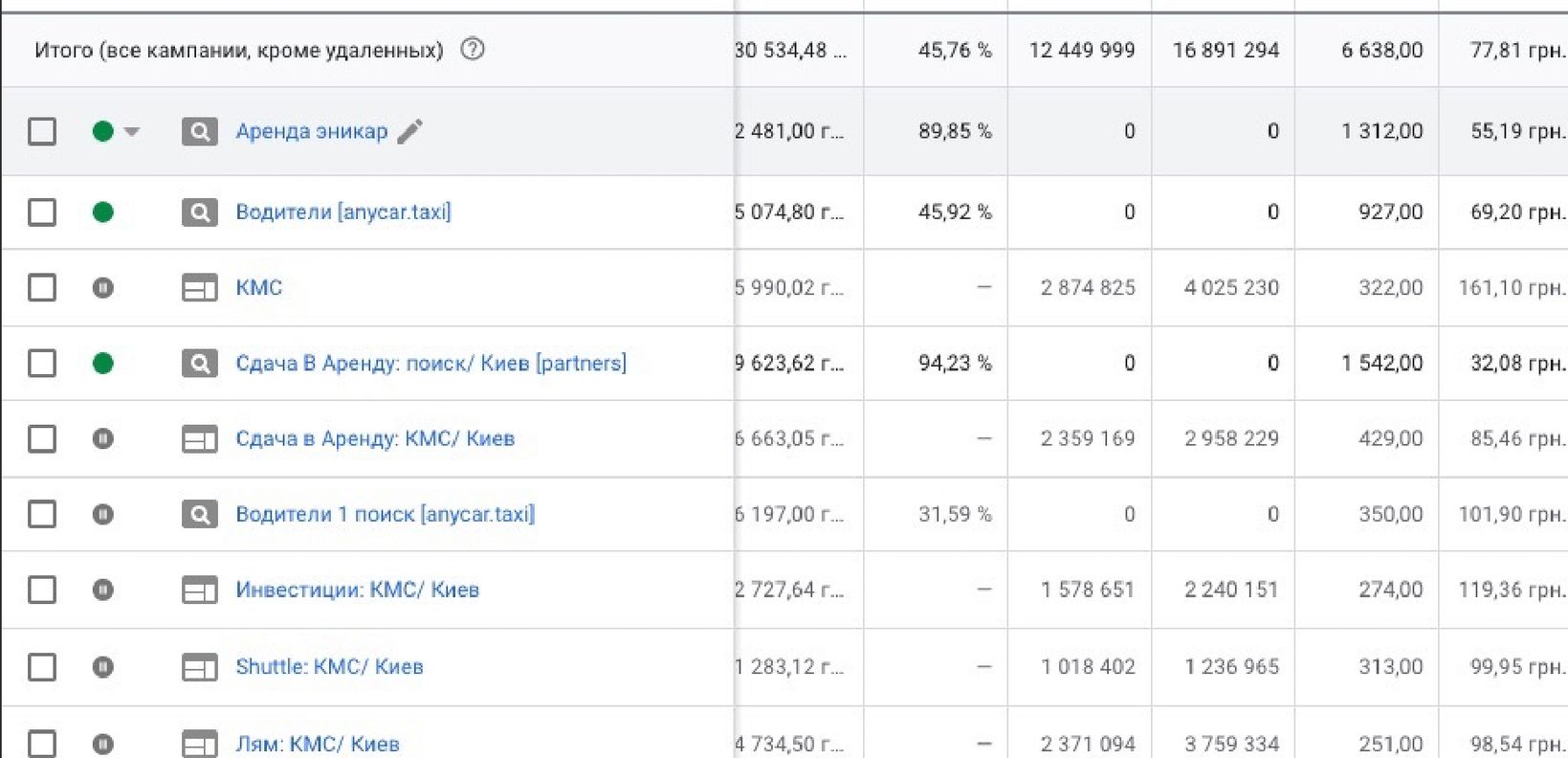Click display type icon for Shuttle: КМС/ Киев

pyautogui.click(x=200, y=666)
